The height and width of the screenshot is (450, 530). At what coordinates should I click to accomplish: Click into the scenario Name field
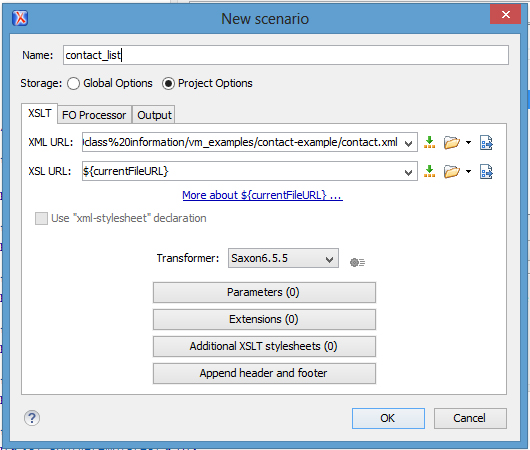click(286, 55)
